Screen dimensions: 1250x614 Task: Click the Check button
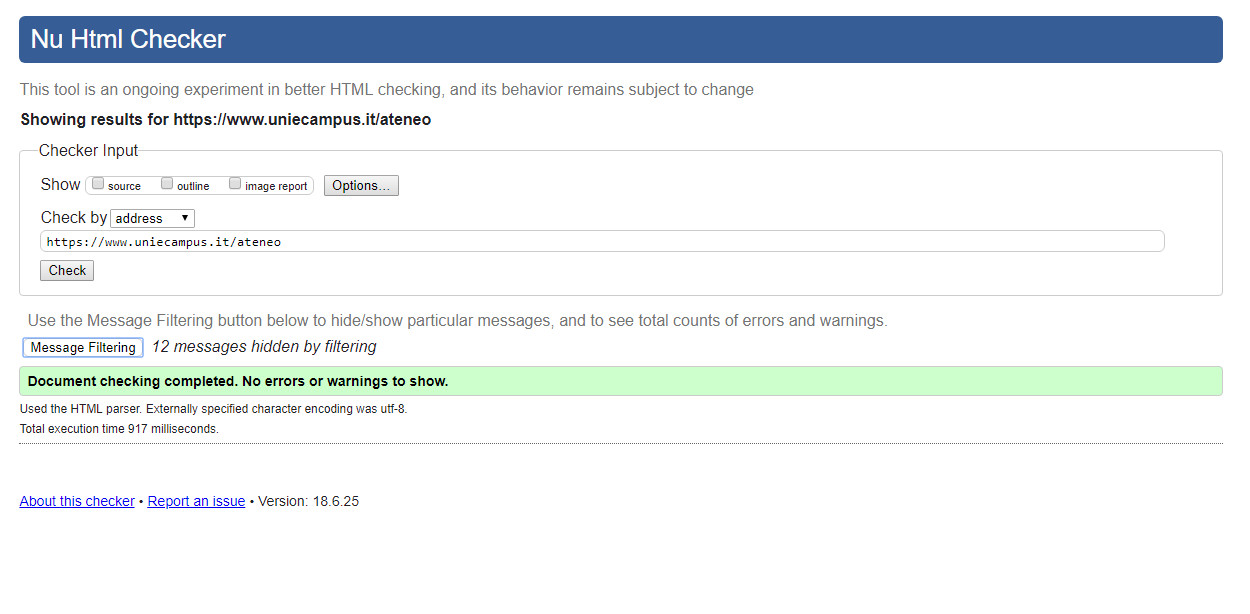[x=67, y=270]
